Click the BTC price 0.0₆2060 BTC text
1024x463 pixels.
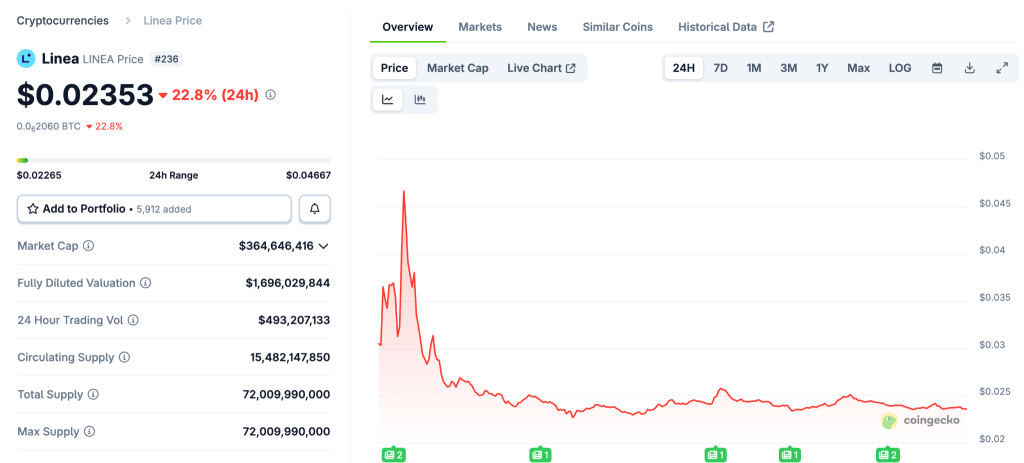point(48,126)
